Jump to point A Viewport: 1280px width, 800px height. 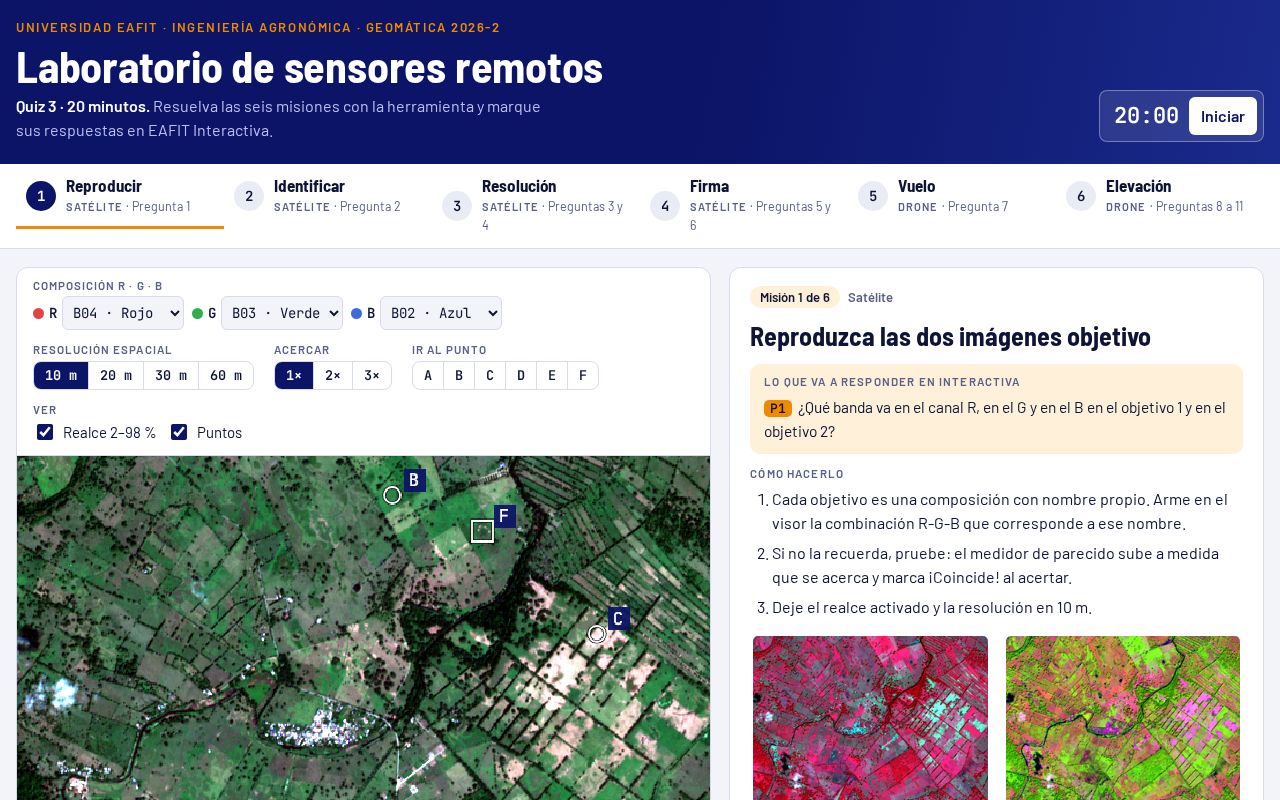pyautogui.click(x=428, y=375)
